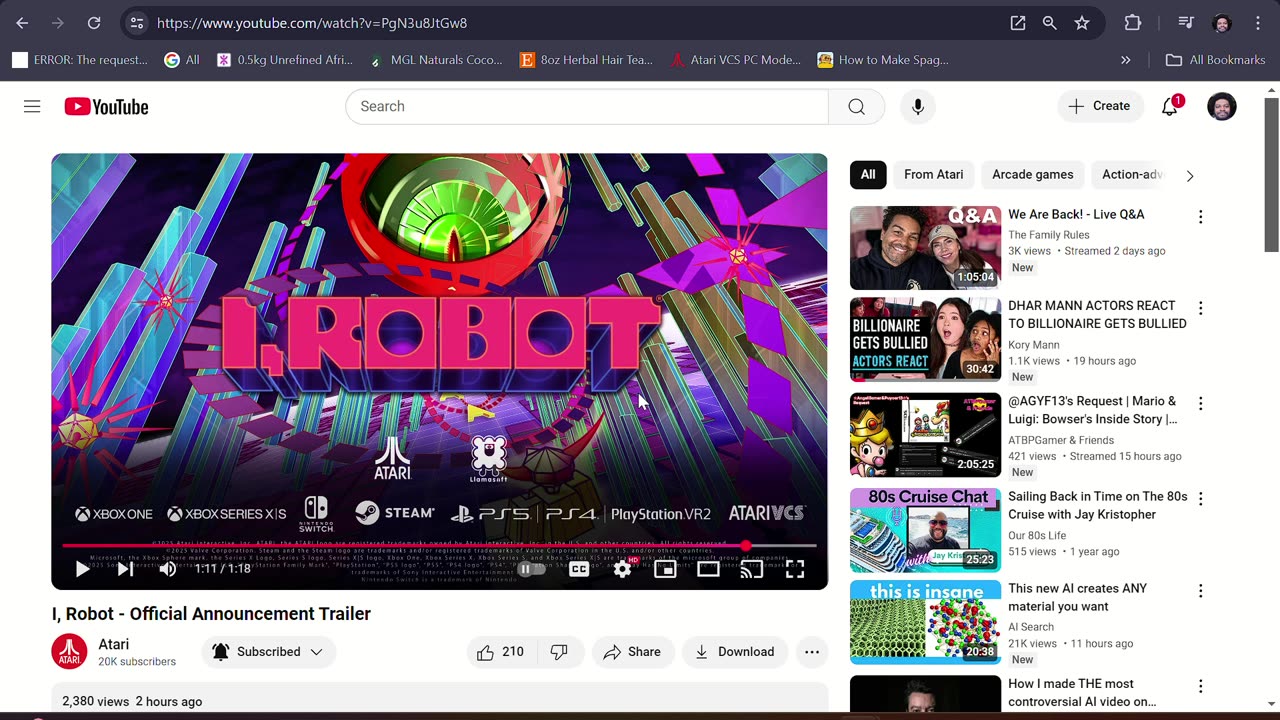Bookmark this page with star
This screenshot has height=720, width=1280.
1082,23
